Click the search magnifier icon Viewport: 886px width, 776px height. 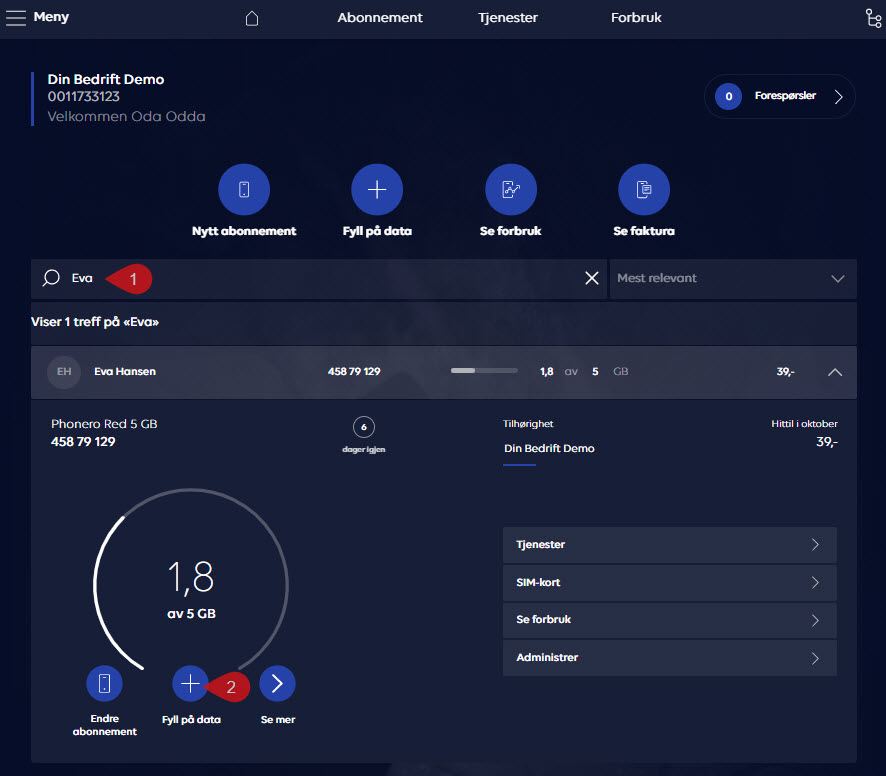tap(51, 278)
